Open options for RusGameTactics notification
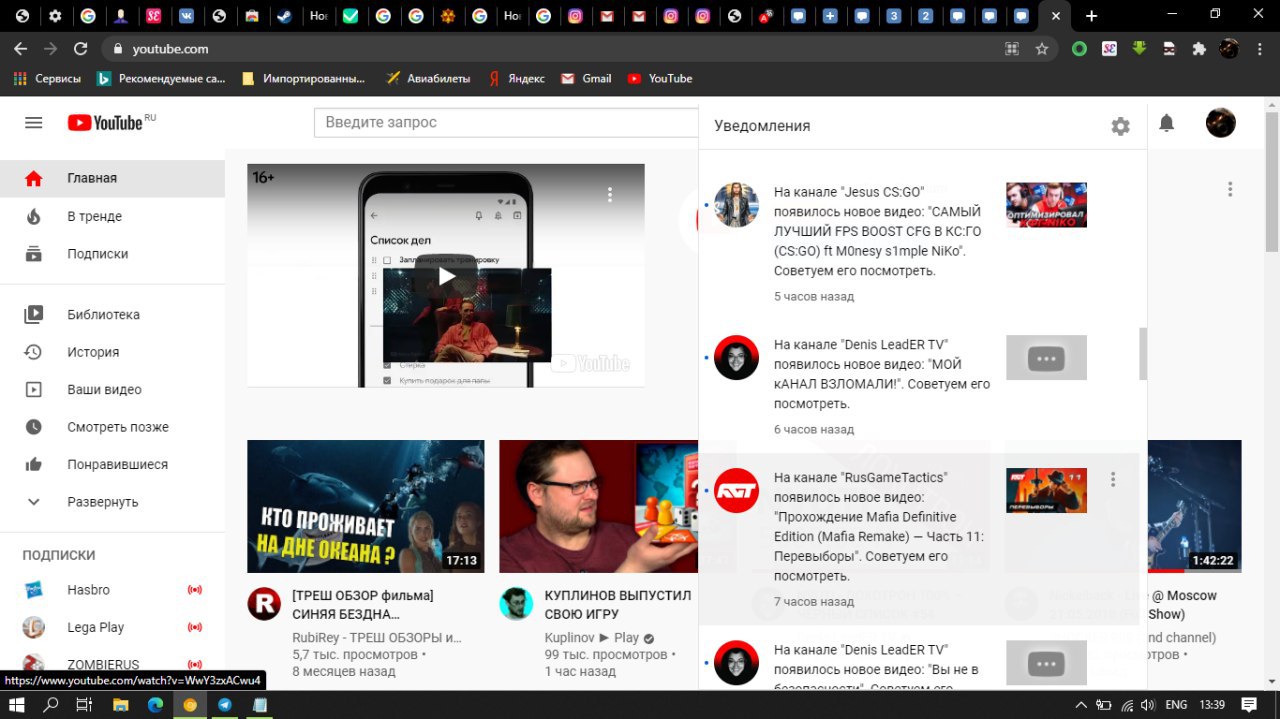1280x719 pixels. pos(1113,480)
